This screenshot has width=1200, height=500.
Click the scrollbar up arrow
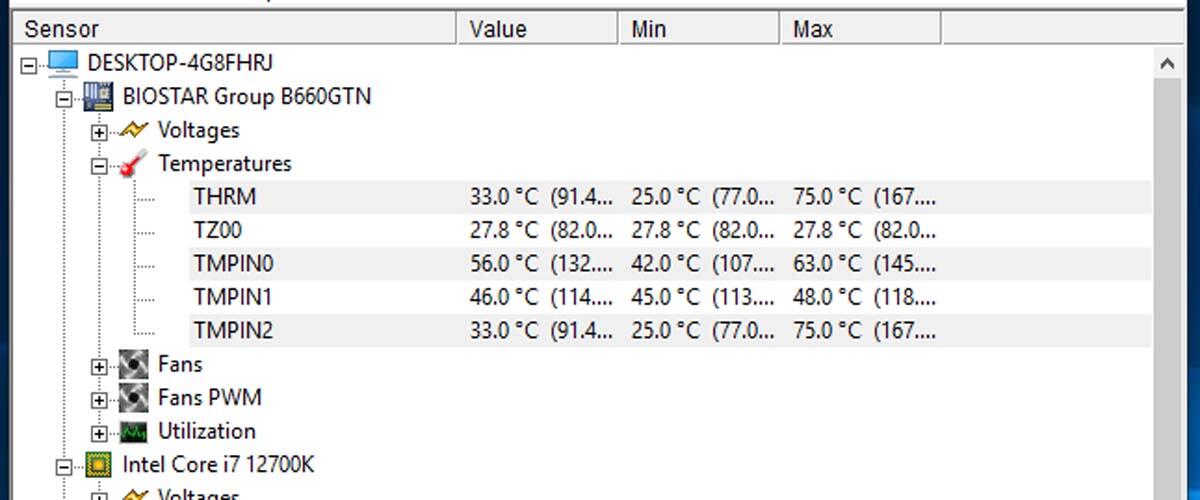[x=1167, y=64]
